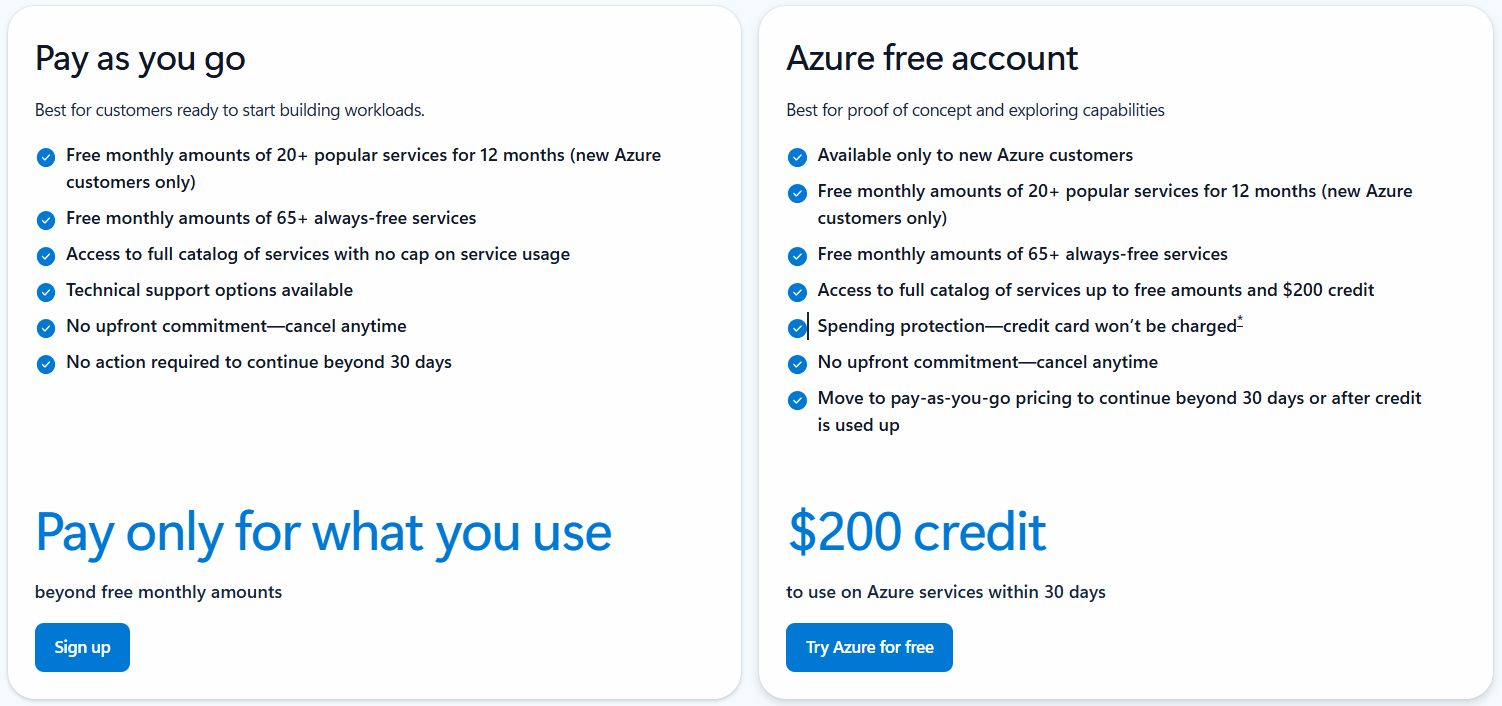This screenshot has height=706, width=1502.
Task: Click the checkmark beside 'No action required to continue beyond 30 days'
Action: [x=45, y=364]
